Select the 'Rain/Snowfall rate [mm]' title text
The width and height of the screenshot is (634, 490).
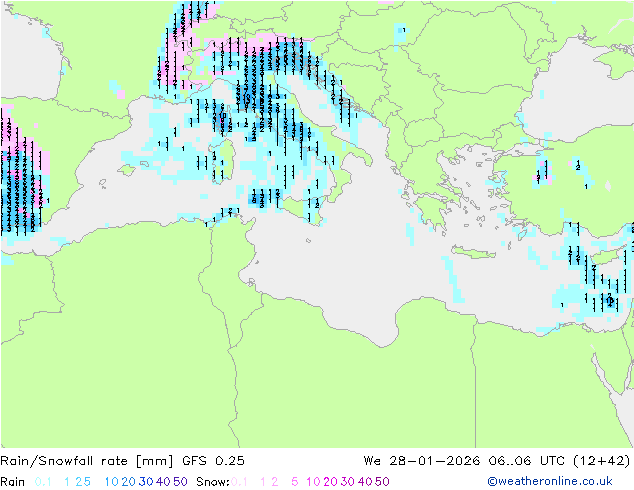point(87,460)
